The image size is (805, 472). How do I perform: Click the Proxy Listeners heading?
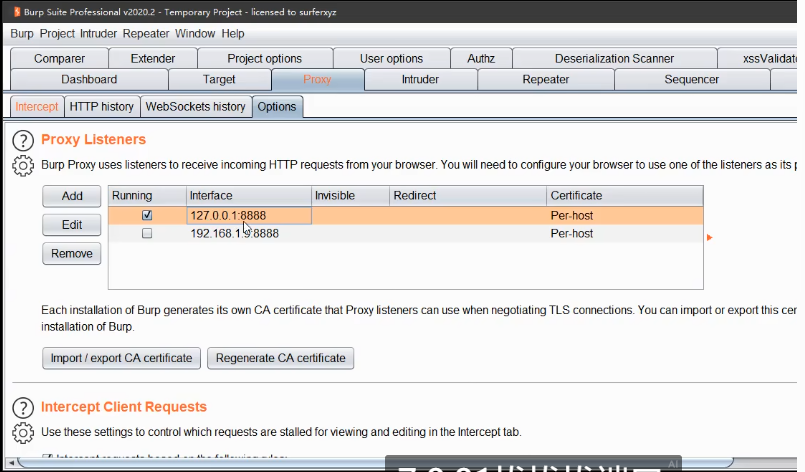coord(93,140)
